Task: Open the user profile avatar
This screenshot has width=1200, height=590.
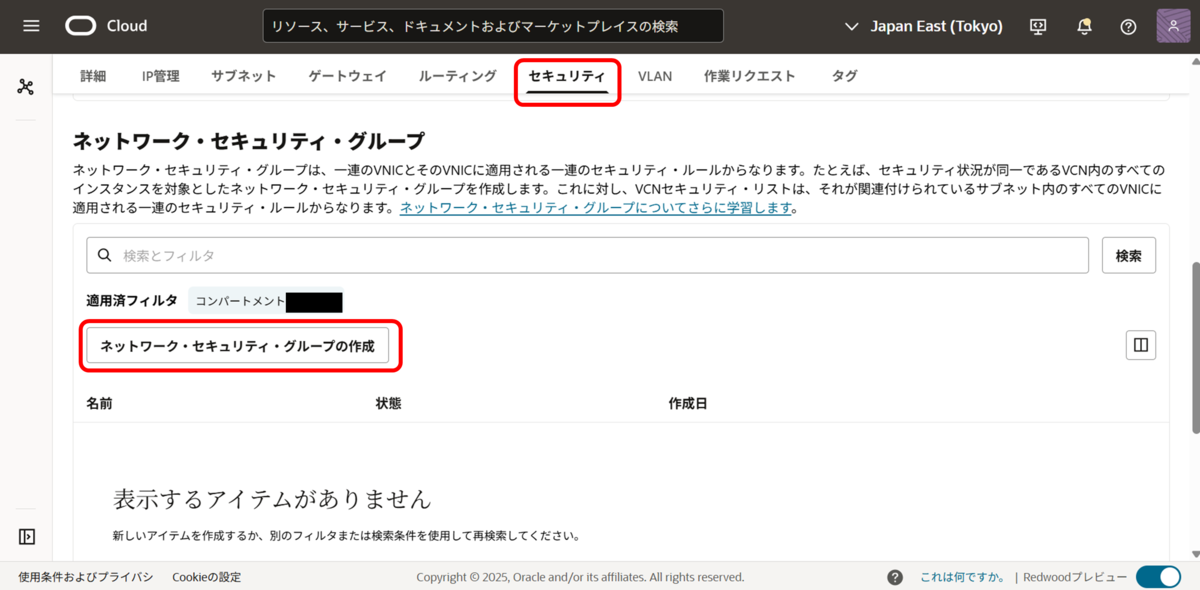Action: pos(1173,26)
